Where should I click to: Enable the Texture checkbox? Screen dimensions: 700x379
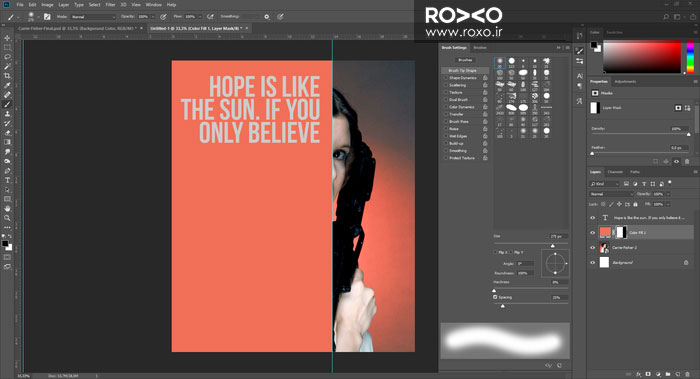tap(446, 92)
